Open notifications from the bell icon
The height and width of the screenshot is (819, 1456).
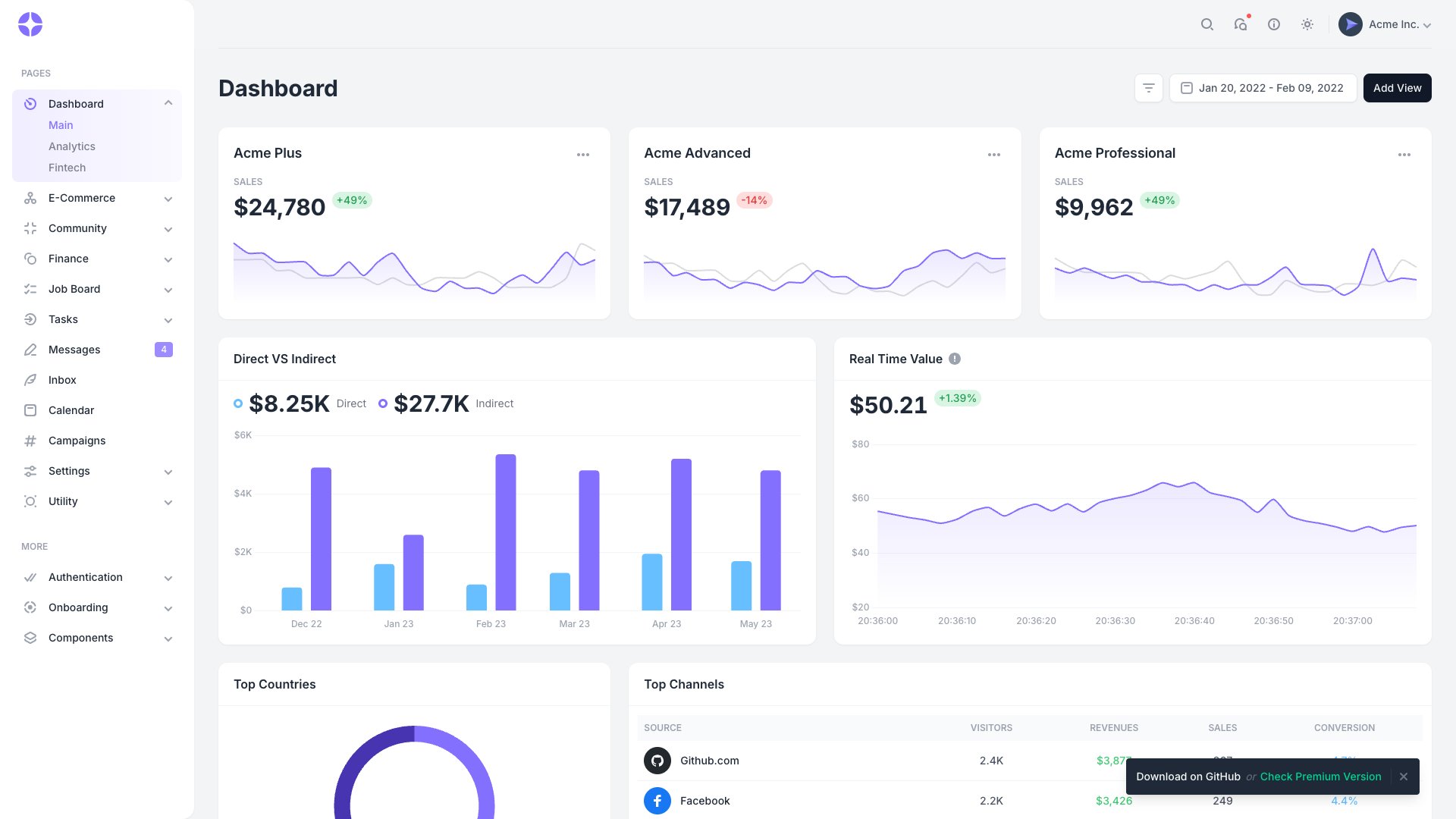(x=1240, y=24)
